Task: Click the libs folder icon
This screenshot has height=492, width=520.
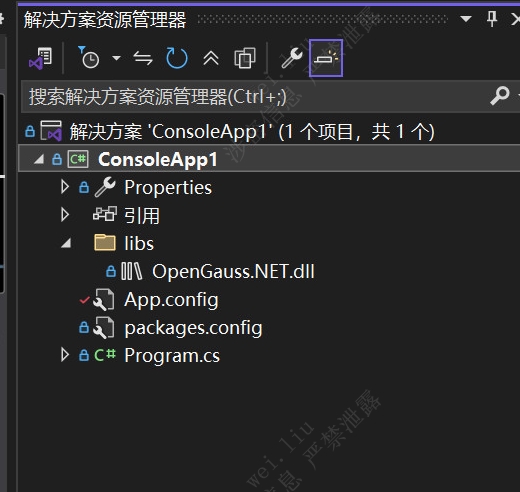Action: (105, 242)
